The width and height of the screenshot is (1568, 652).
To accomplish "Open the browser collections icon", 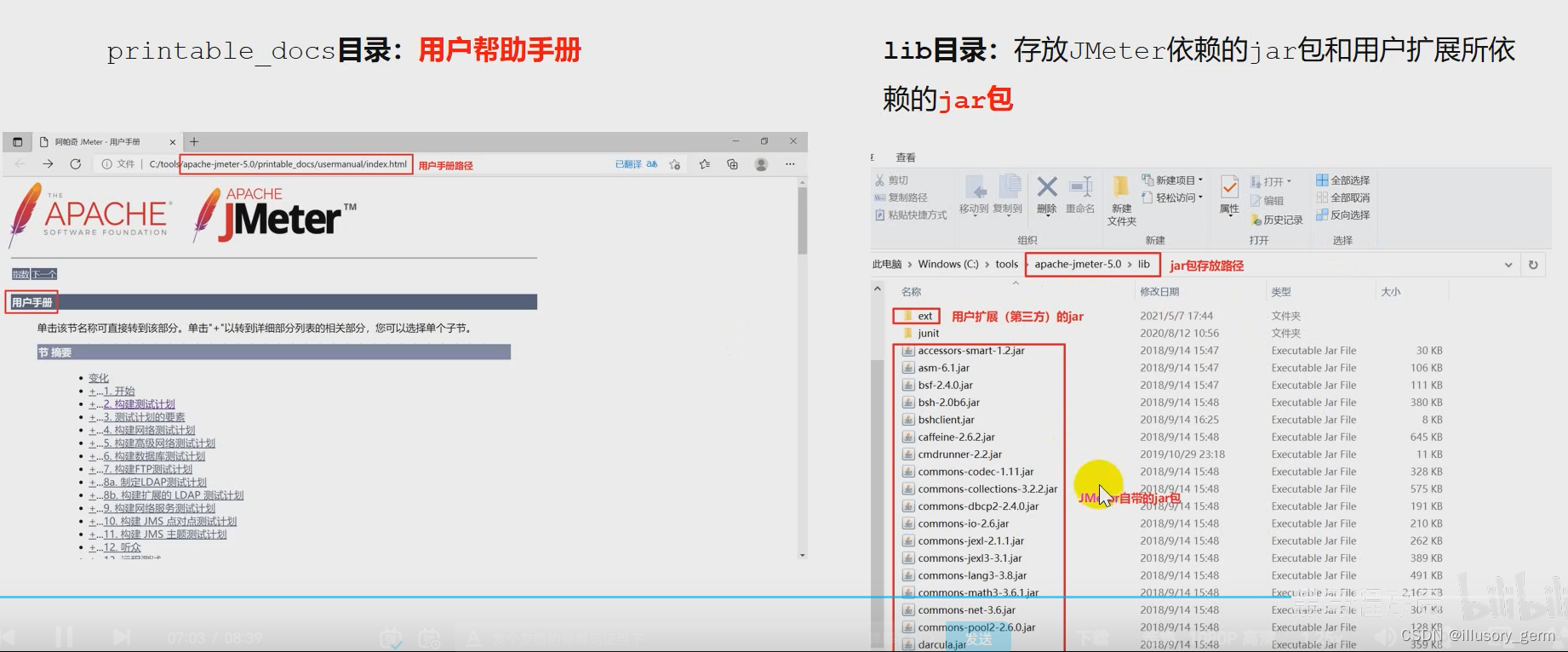I will pos(732,164).
